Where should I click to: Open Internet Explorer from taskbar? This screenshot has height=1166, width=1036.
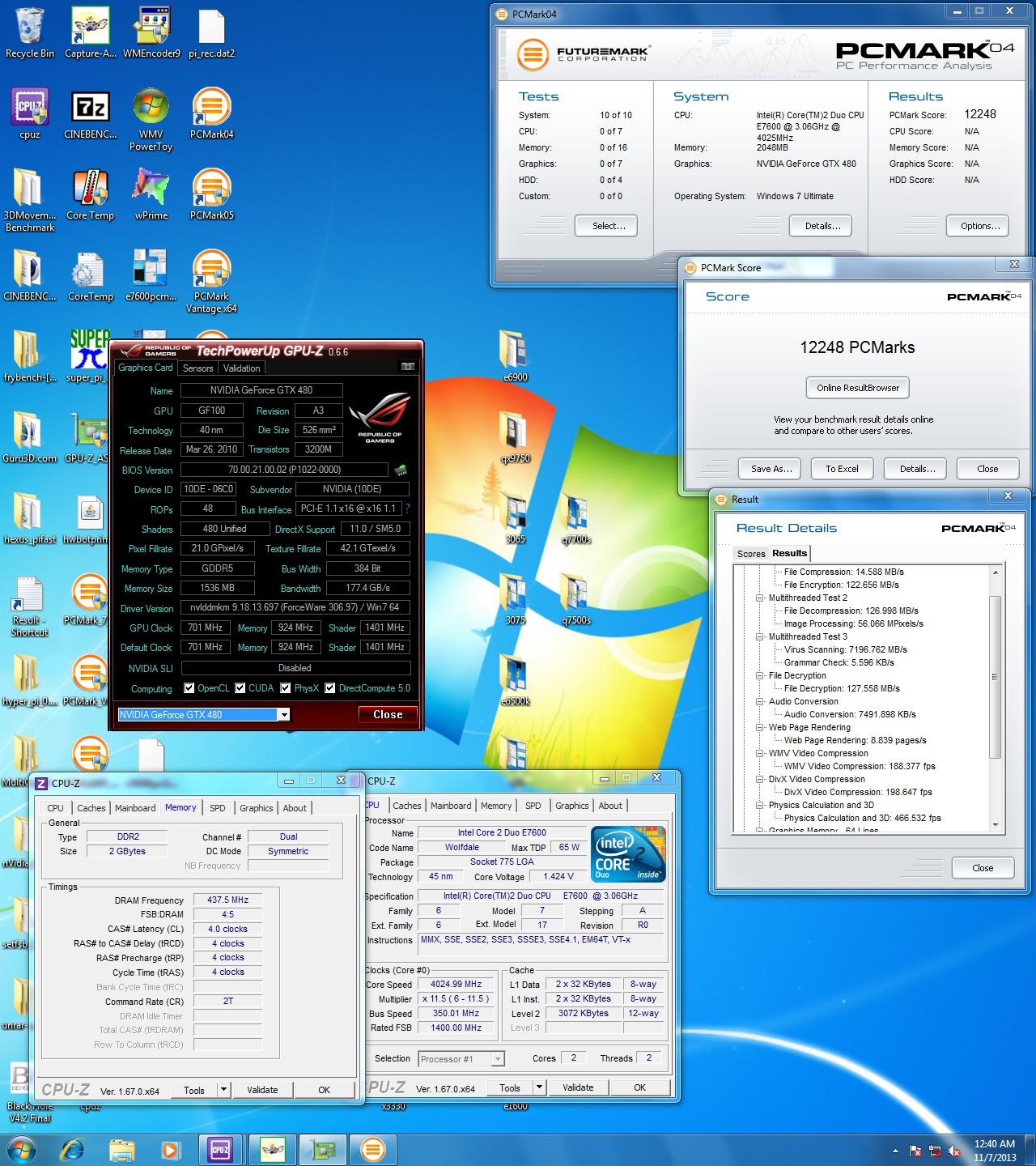click(x=72, y=1149)
